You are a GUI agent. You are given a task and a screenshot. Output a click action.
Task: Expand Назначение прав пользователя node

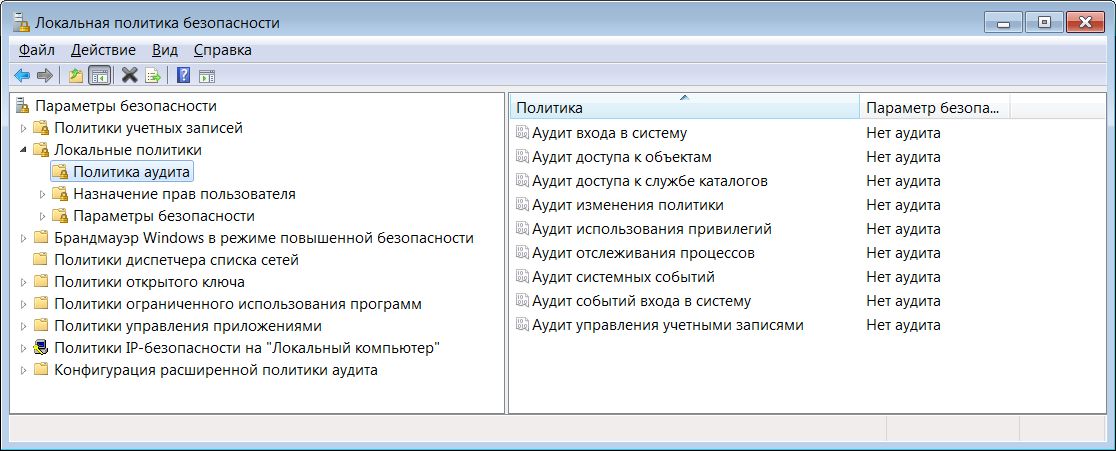pos(43,194)
